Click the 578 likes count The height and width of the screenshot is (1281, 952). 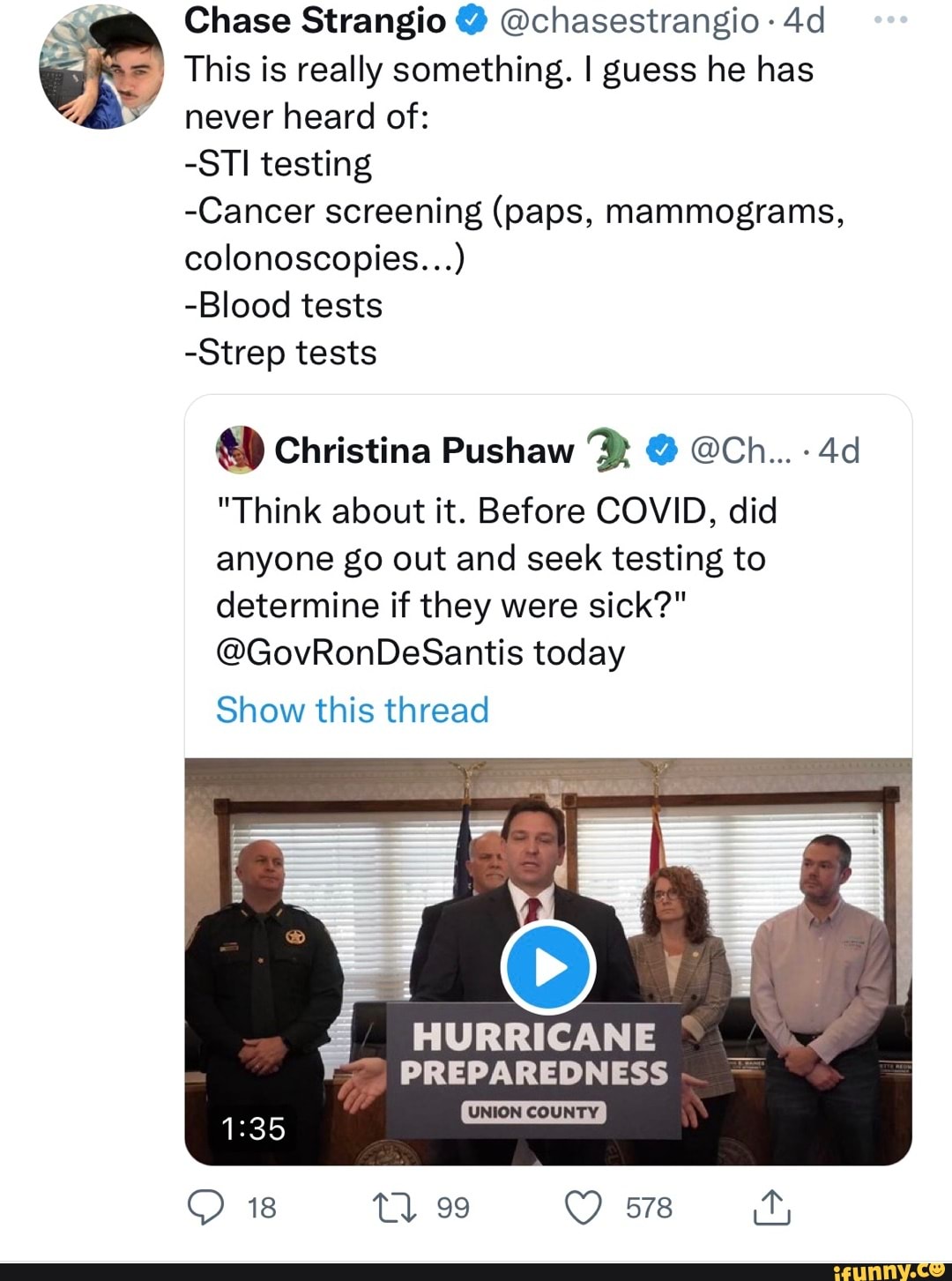649,1207
